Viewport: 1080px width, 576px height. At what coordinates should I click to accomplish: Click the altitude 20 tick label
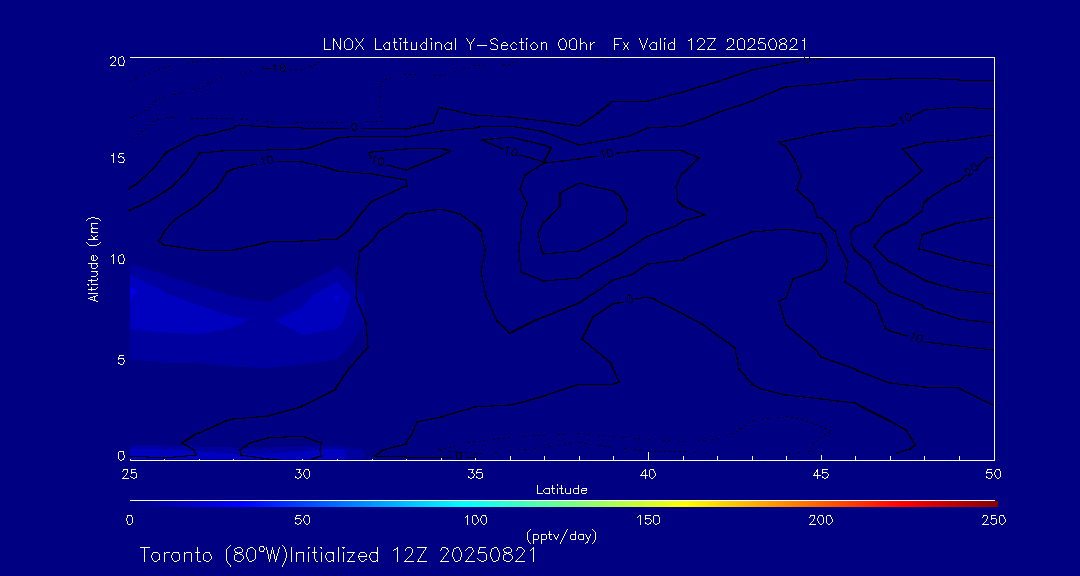tap(117, 60)
